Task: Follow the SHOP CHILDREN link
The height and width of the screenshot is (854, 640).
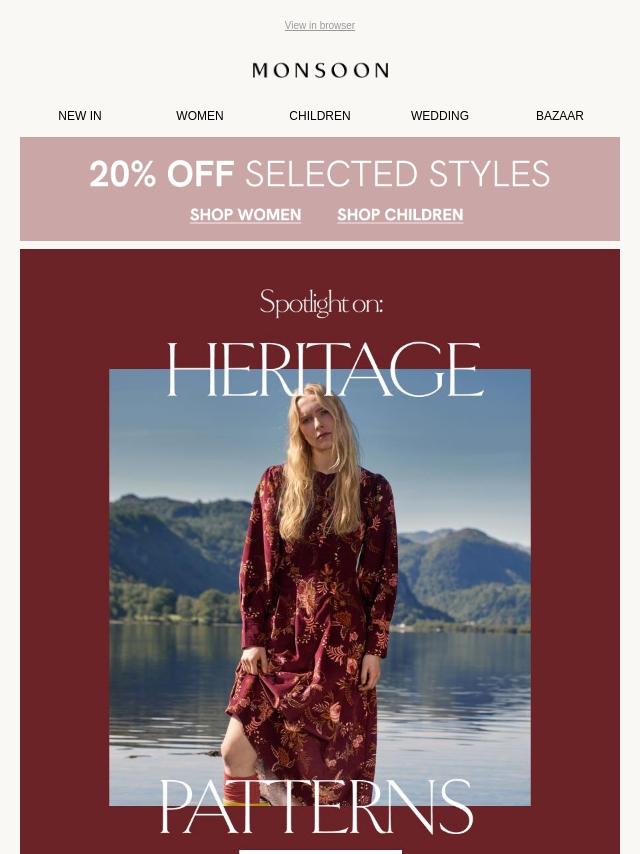Action: point(400,215)
